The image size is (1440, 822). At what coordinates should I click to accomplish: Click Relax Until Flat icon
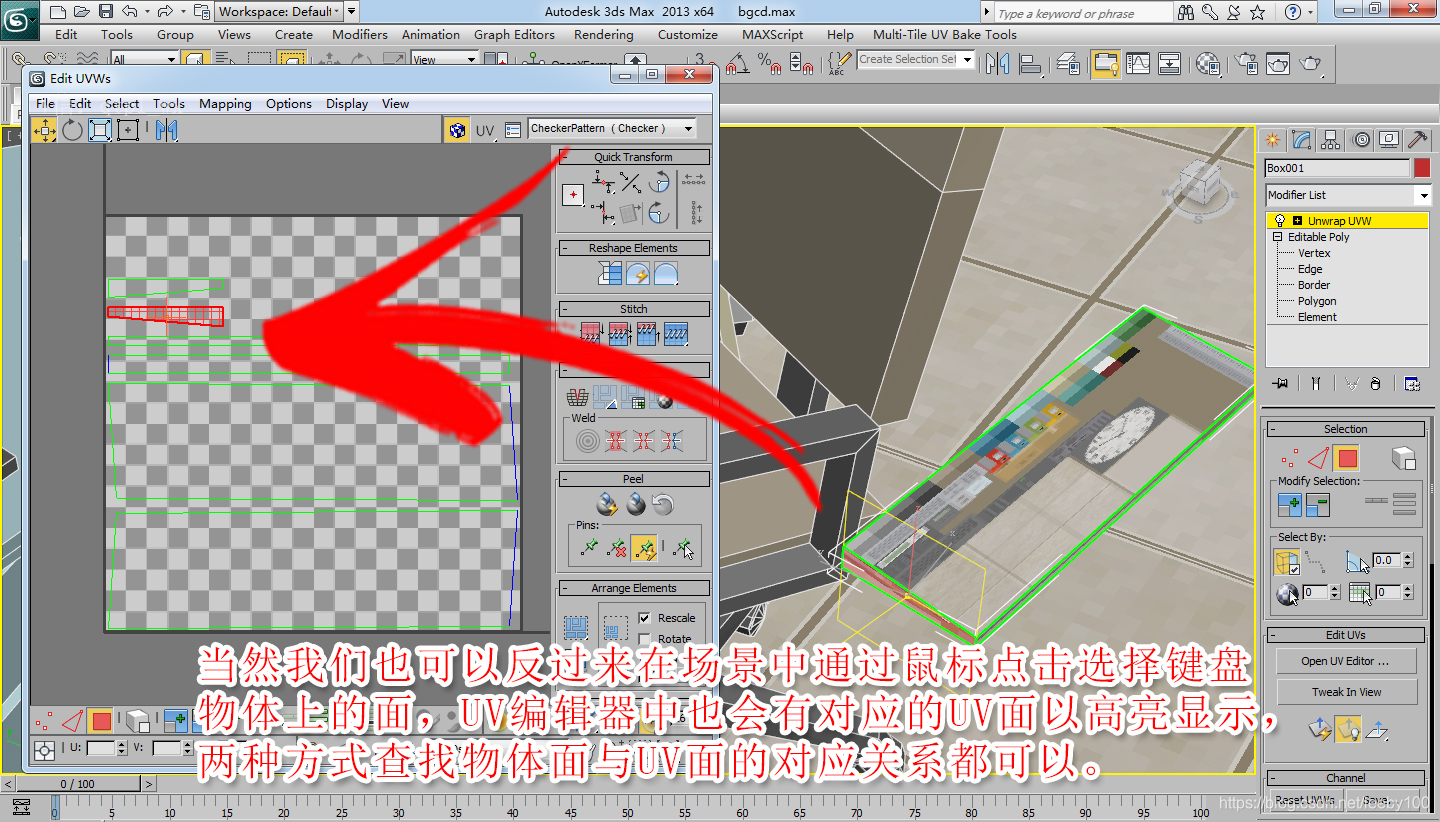point(637,272)
